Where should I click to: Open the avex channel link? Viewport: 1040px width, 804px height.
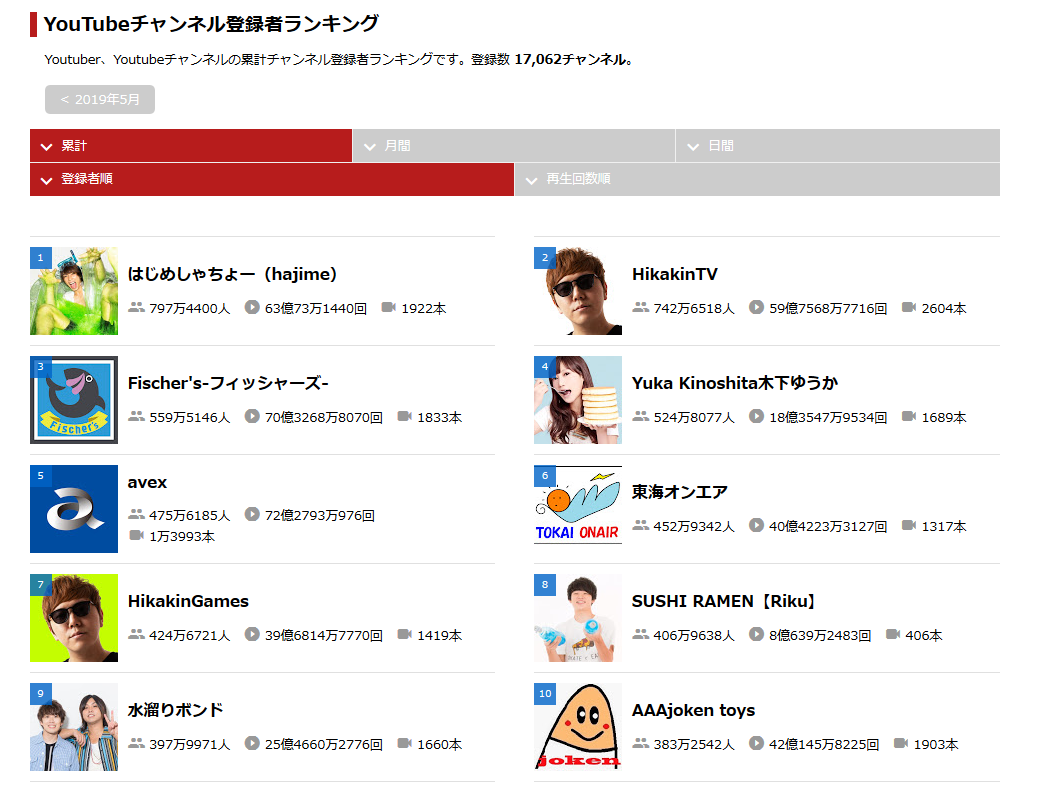pos(147,482)
